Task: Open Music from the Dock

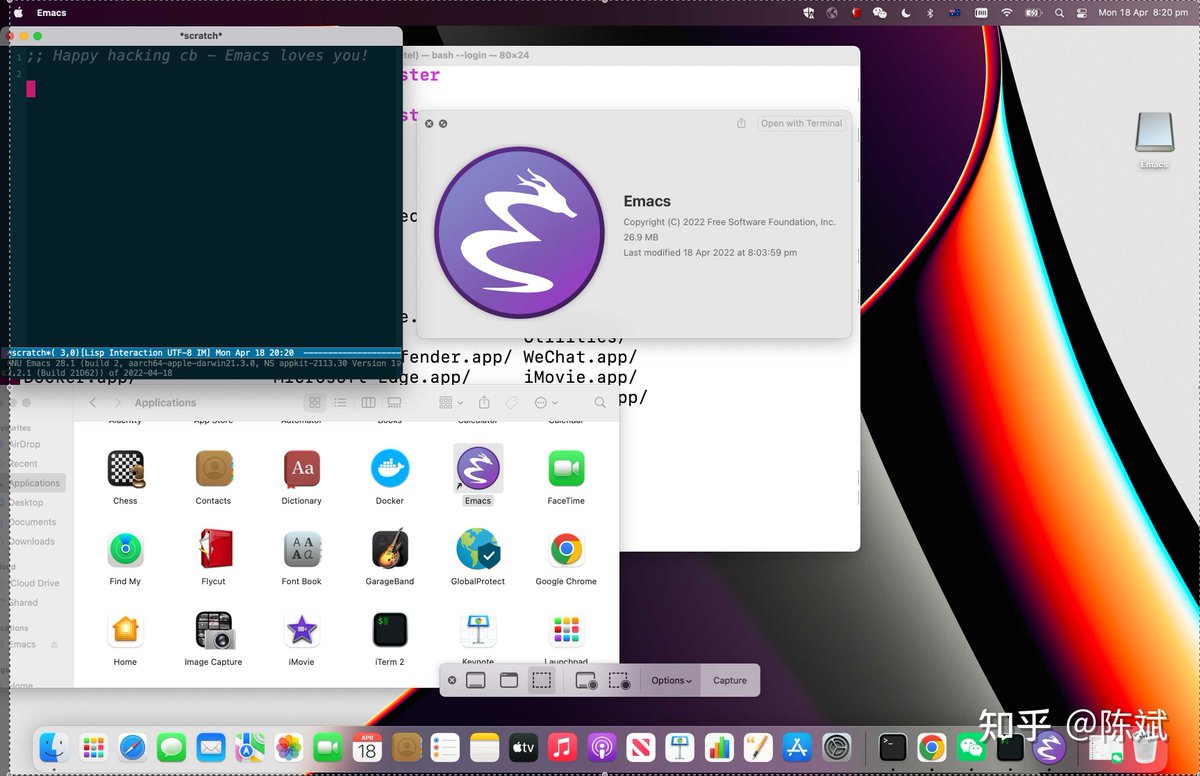Action: click(x=562, y=747)
